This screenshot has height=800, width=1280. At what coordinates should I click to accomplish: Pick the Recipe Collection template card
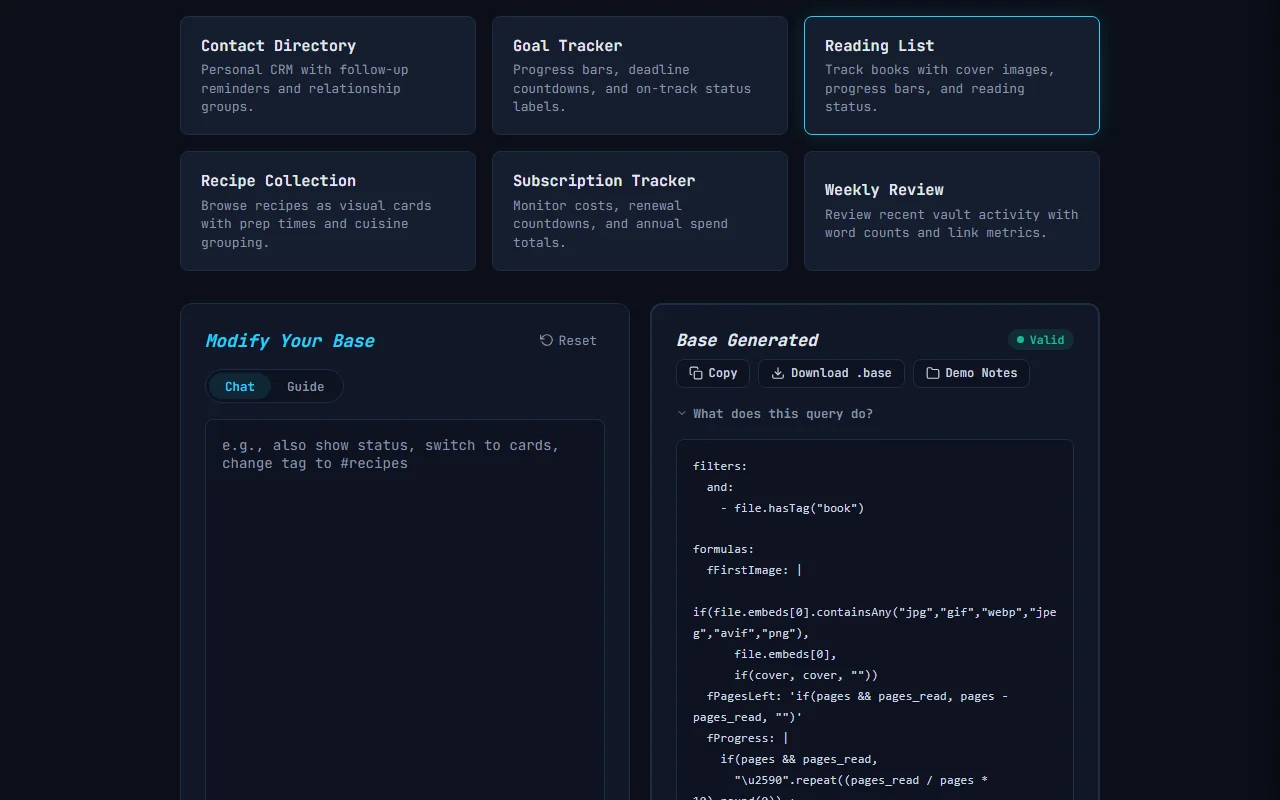tap(327, 211)
